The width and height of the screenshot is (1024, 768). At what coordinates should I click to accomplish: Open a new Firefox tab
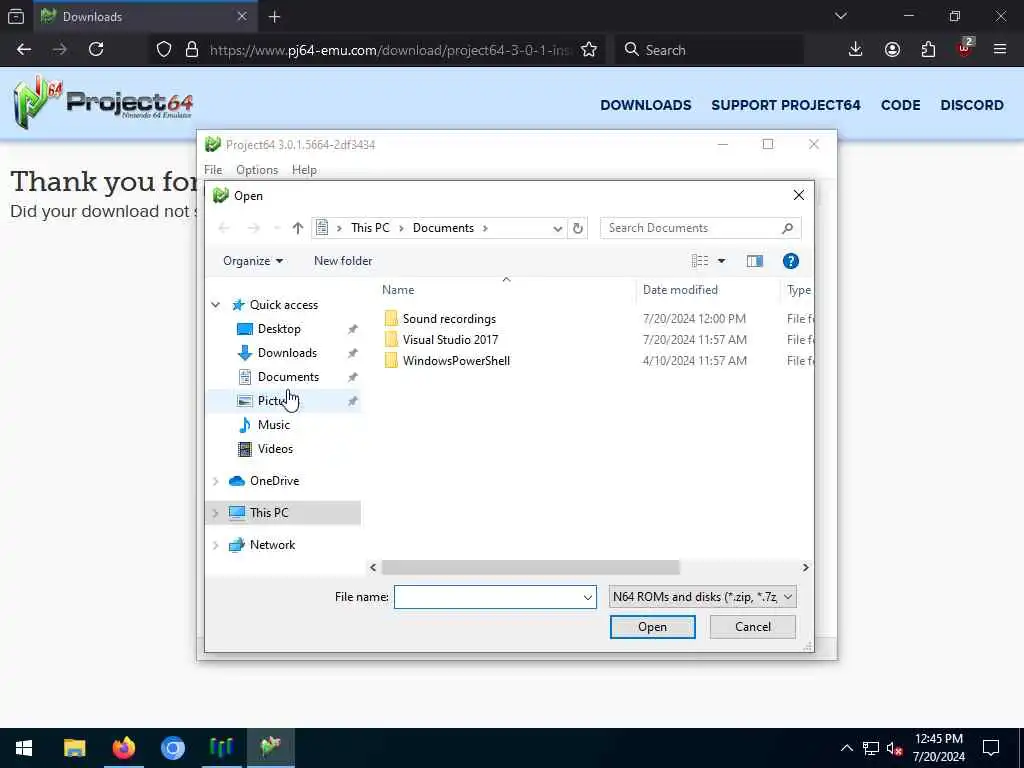coord(274,17)
